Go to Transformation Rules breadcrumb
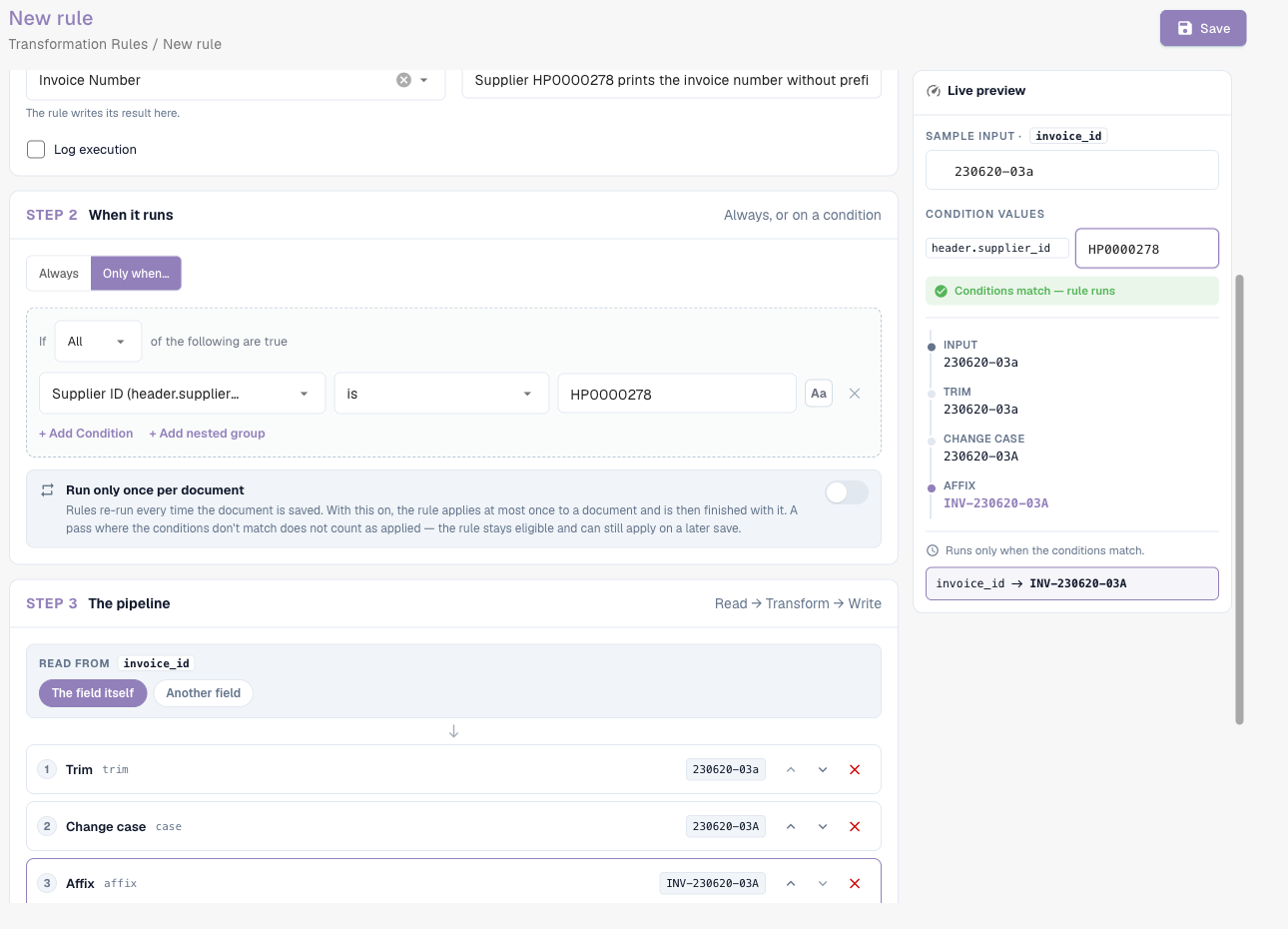 click(x=78, y=44)
